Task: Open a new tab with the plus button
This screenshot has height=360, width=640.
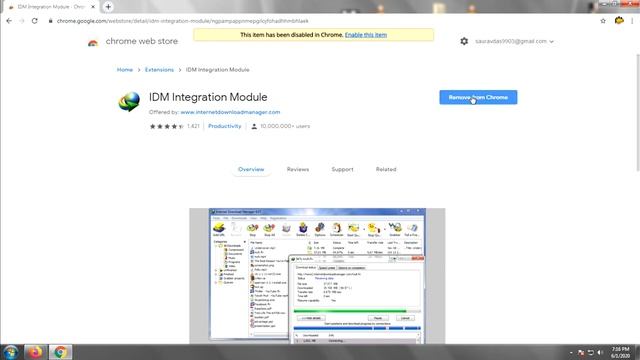Action: click(108, 7)
